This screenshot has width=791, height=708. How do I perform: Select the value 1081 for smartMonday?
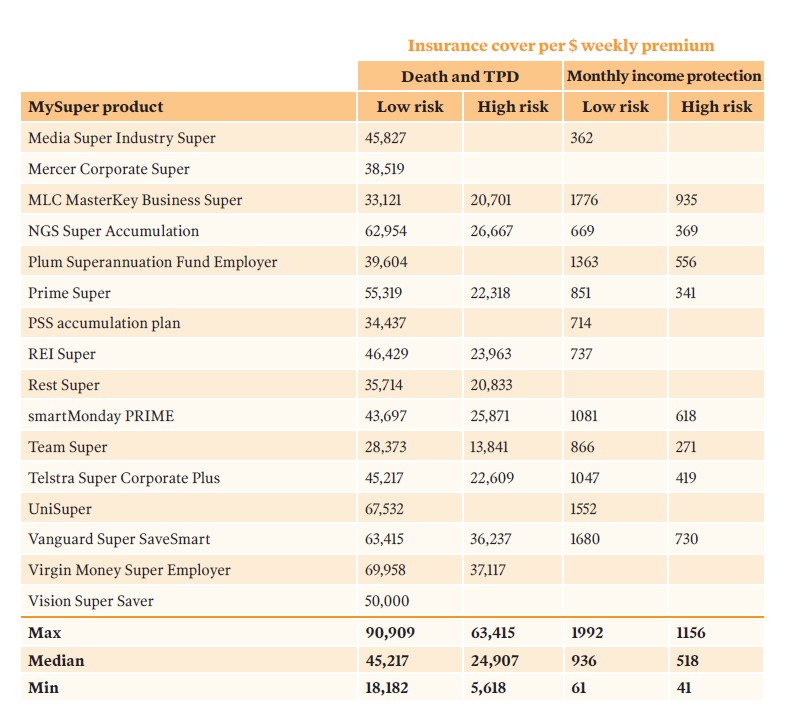[584, 416]
